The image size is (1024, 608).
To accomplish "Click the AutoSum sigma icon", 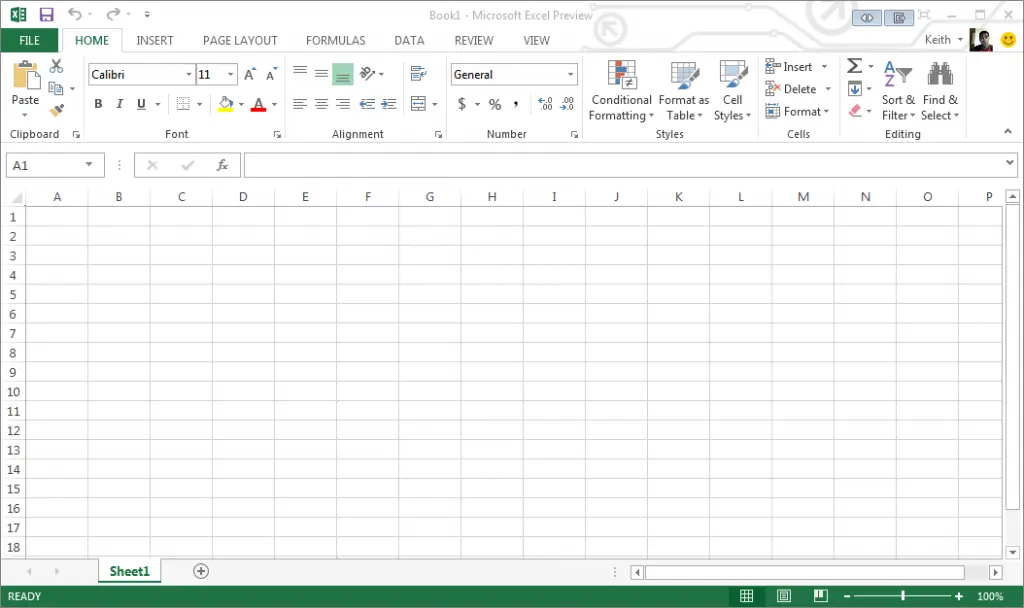I will pyautogui.click(x=854, y=66).
